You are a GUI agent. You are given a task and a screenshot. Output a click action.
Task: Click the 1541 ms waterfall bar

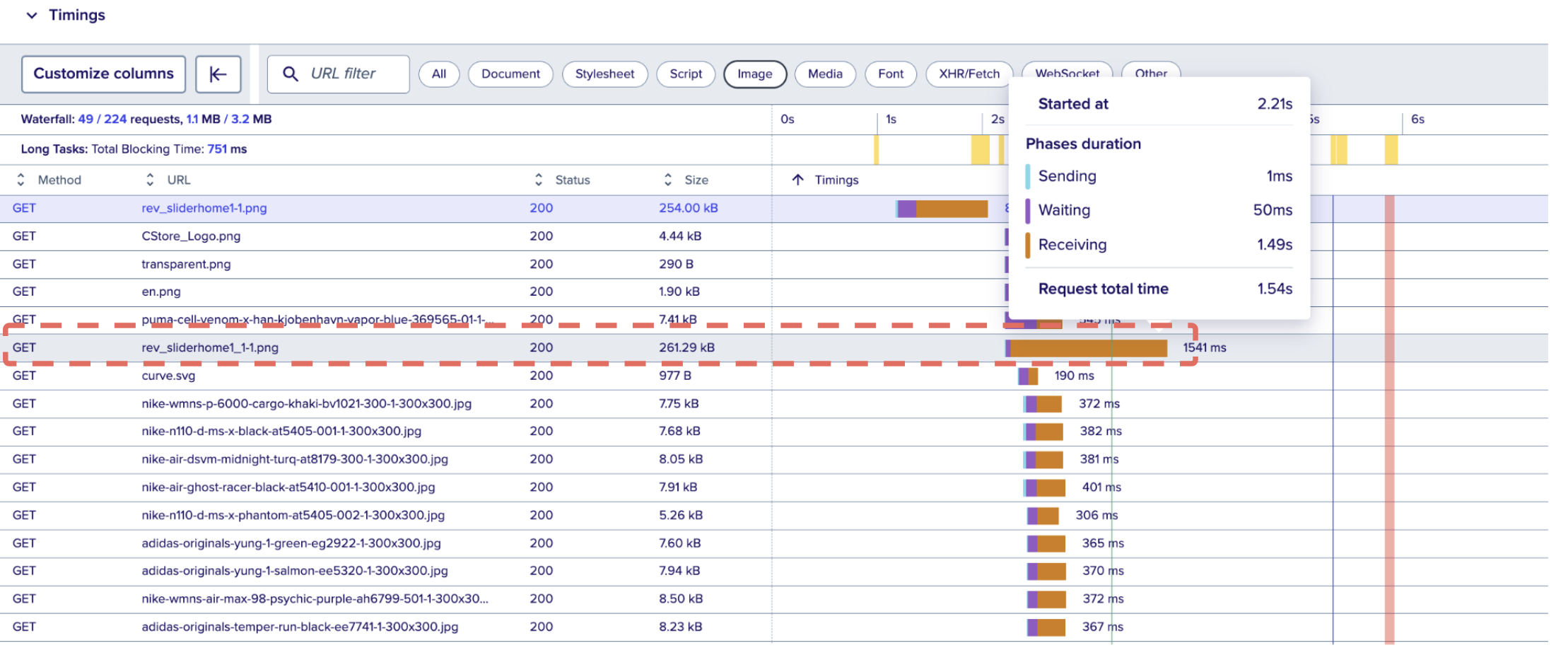[1087, 348]
